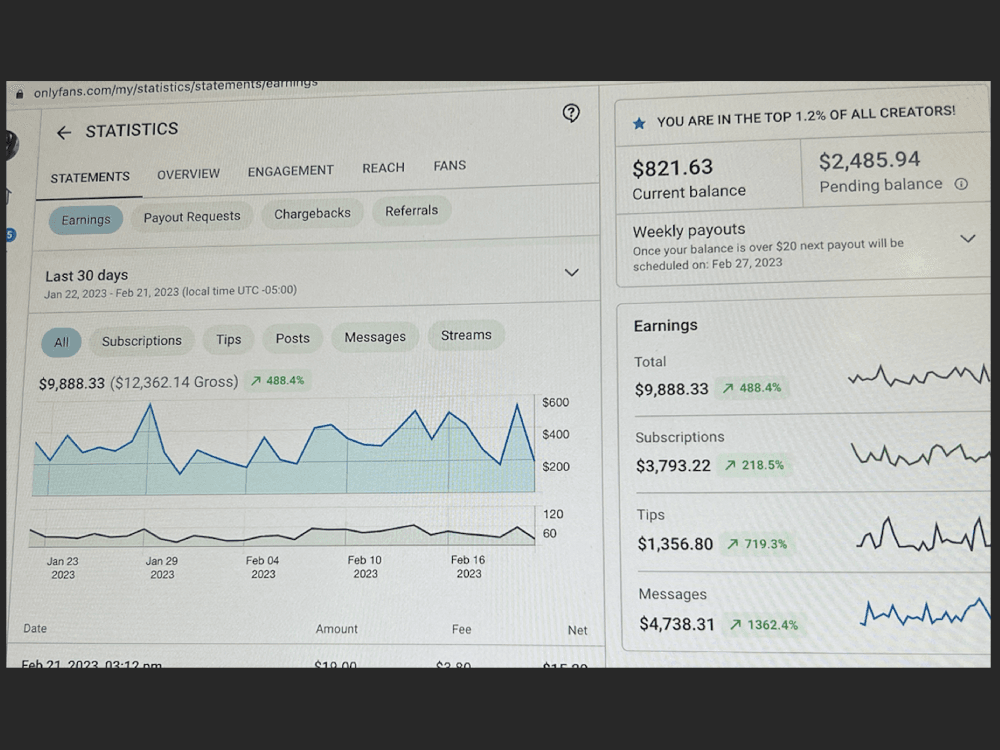Open the Last 30 days period selector

[314, 281]
